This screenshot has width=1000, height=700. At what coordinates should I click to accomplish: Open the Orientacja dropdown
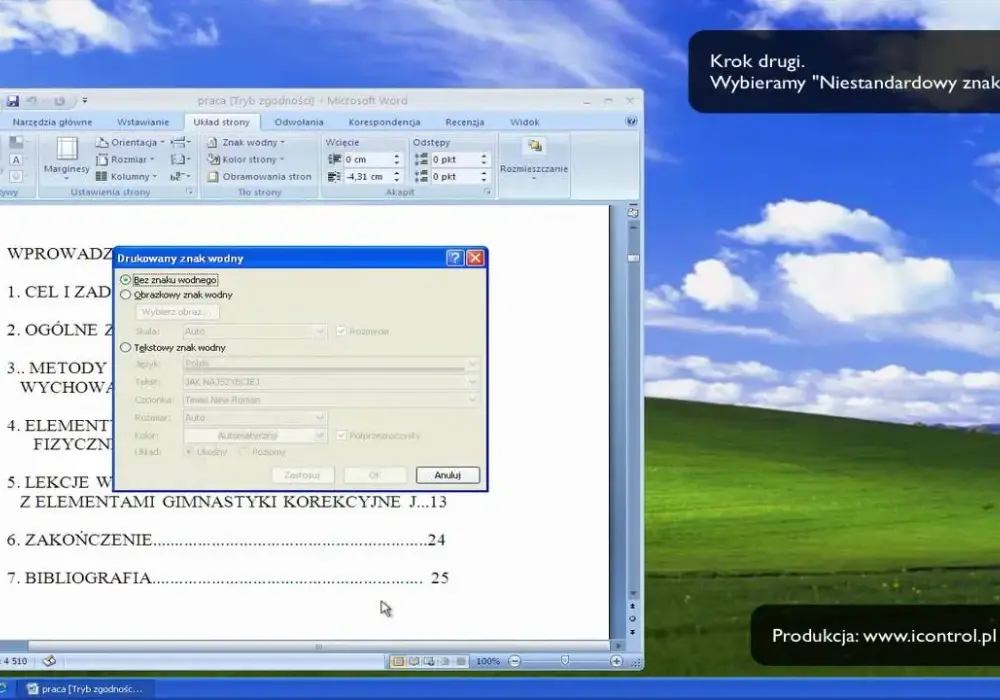coord(130,142)
